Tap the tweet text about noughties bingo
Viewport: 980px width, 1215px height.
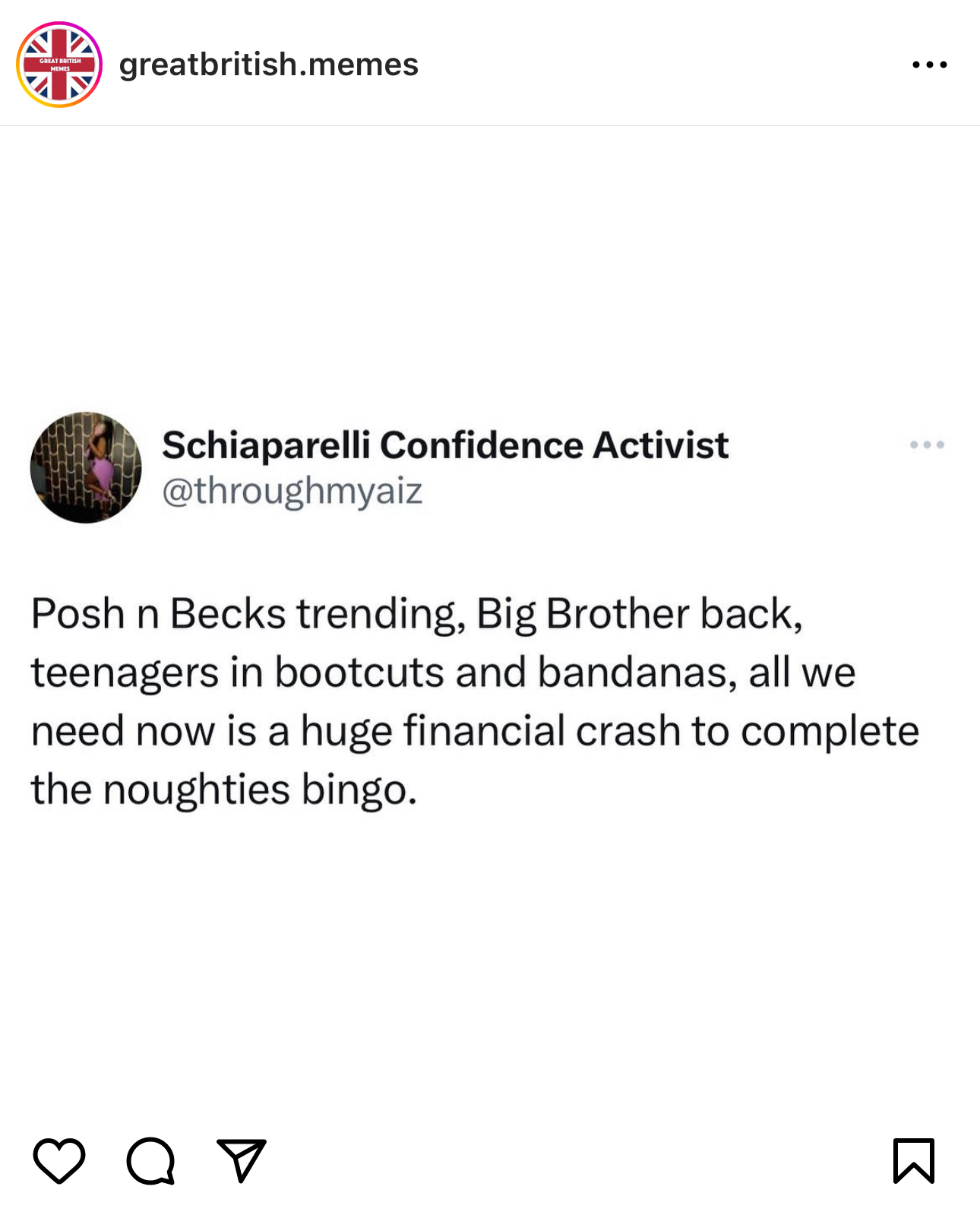point(475,701)
